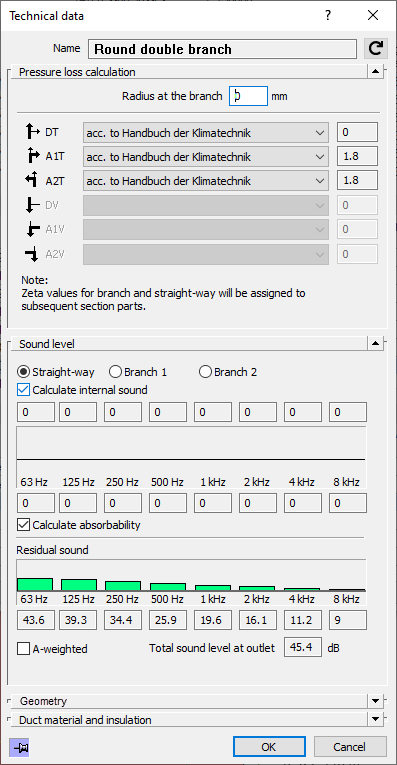Click the residual sound 9 value at 8 kHz
This screenshot has width=397, height=765.
[348, 620]
